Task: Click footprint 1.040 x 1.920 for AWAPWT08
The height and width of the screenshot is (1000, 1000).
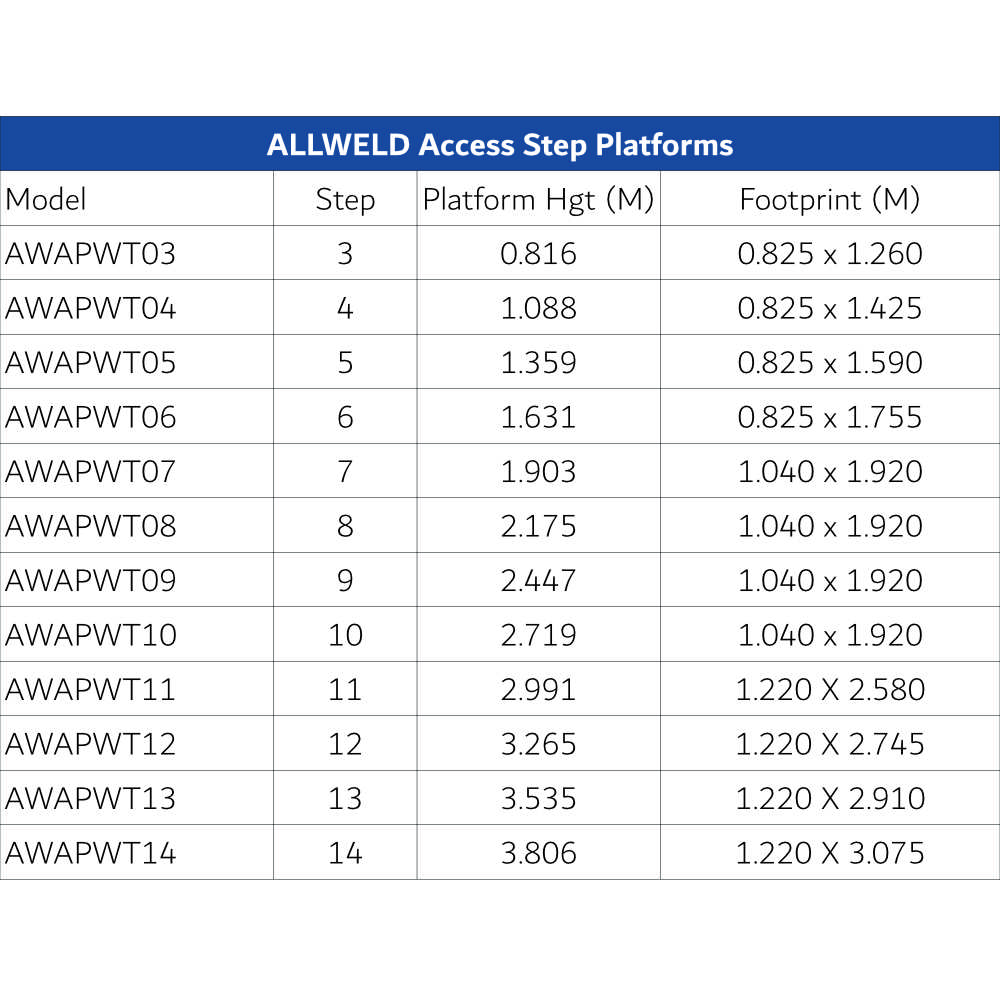Action: 829,526
